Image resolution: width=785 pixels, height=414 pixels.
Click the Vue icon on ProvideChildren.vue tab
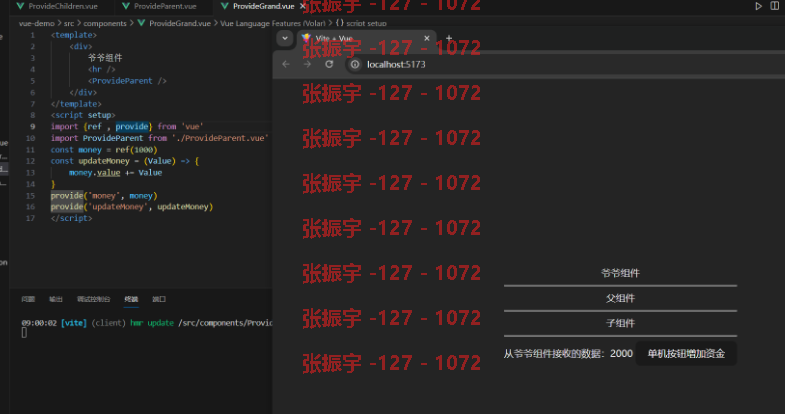coord(20,6)
